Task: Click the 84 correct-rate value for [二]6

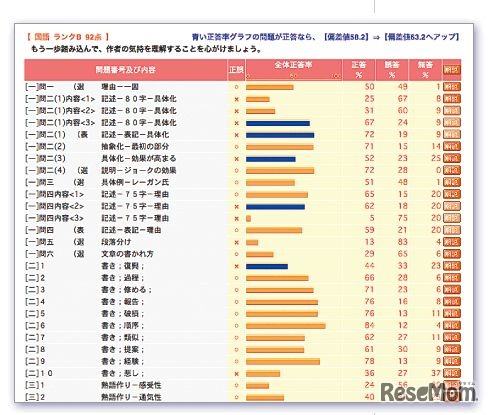Action: pos(369,326)
